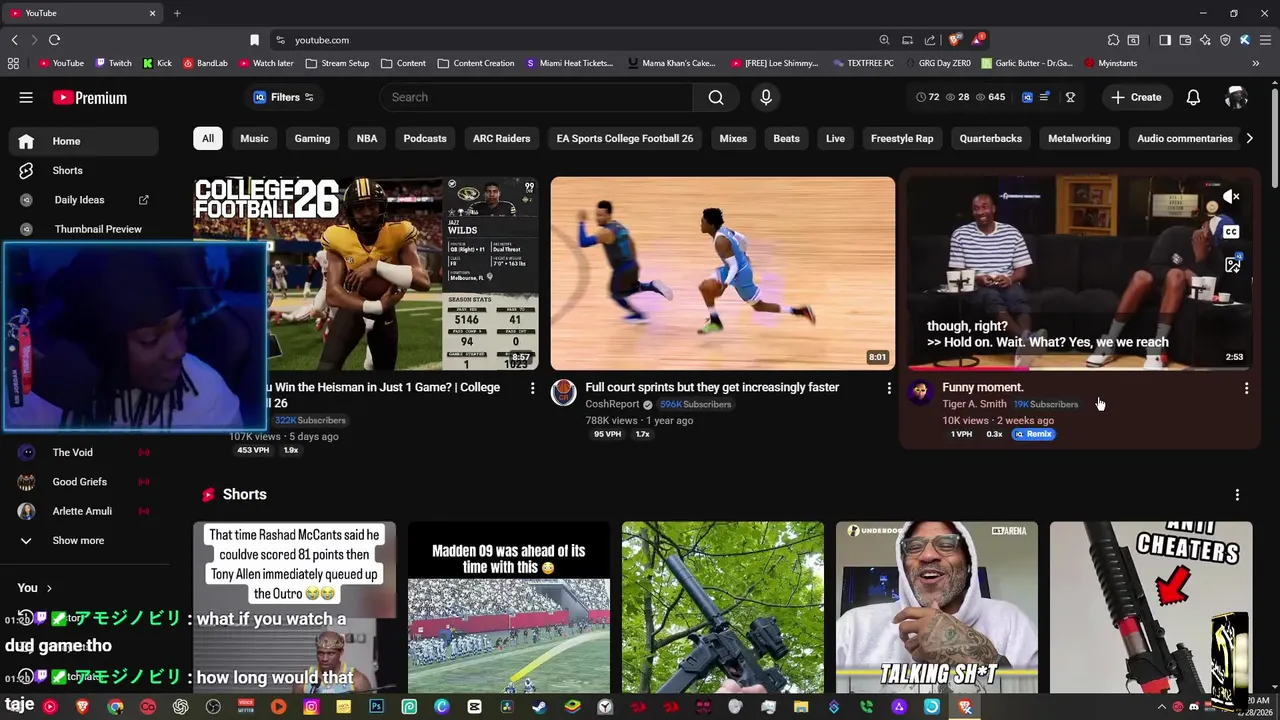Select the Freestyle Rap chip
Image resolution: width=1280 pixels, height=720 pixels.
click(x=902, y=139)
